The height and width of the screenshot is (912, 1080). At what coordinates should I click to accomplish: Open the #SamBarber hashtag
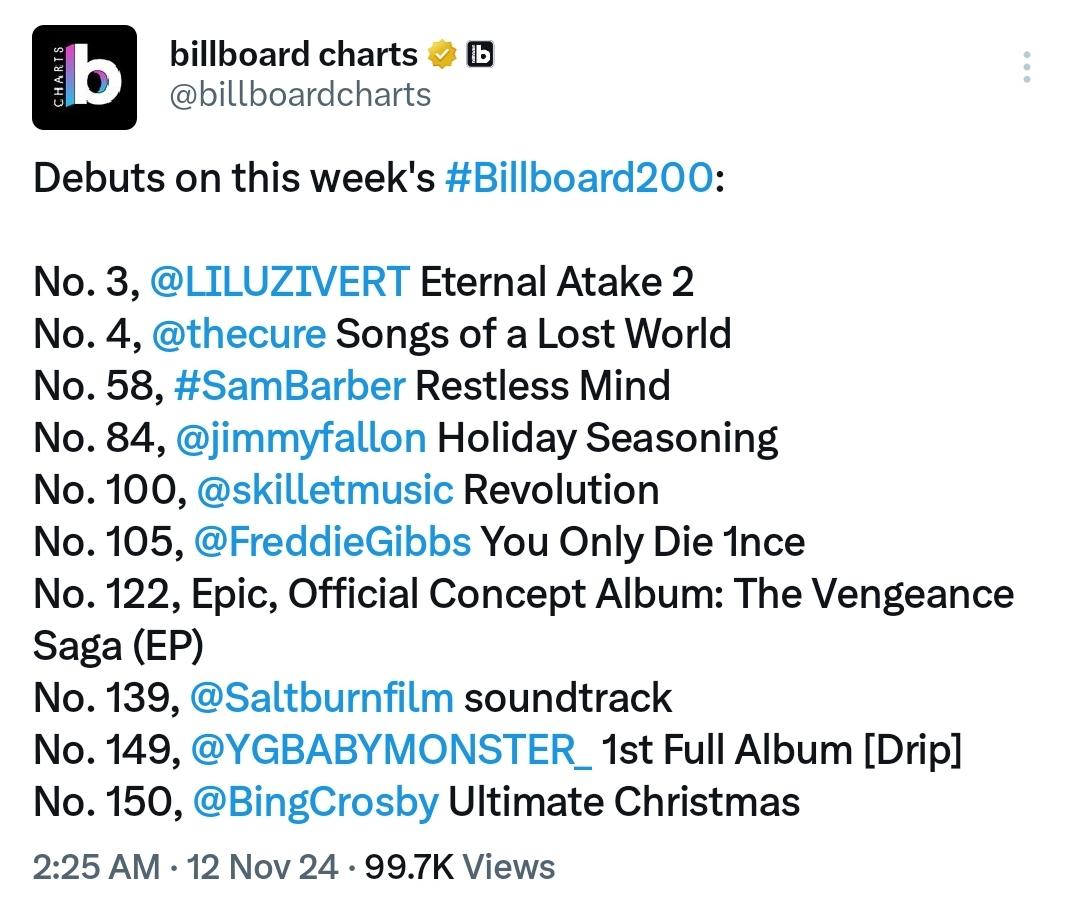click(290, 386)
